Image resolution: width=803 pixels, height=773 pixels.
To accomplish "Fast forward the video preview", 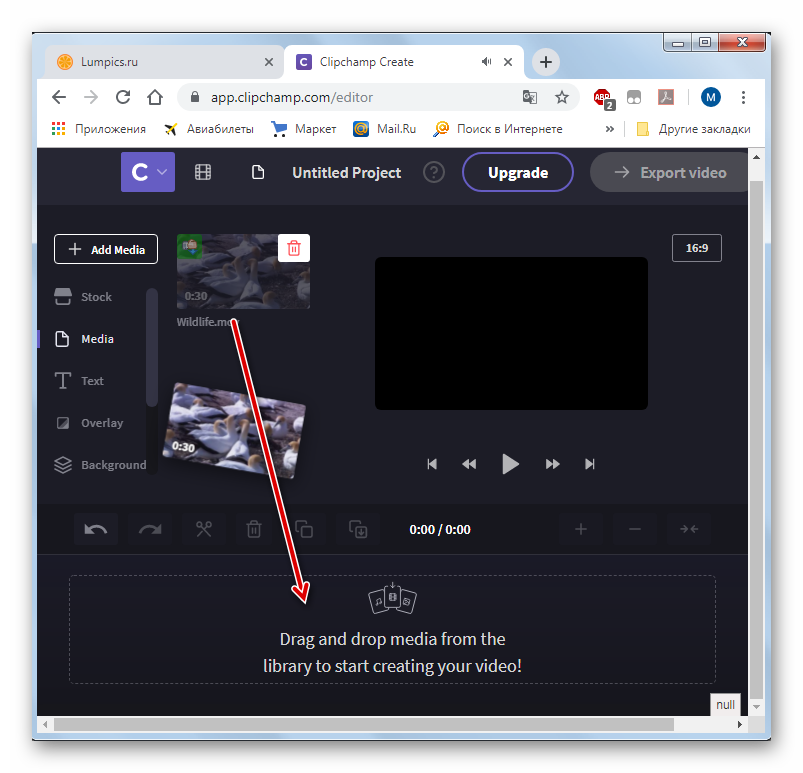I will (552, 464).
